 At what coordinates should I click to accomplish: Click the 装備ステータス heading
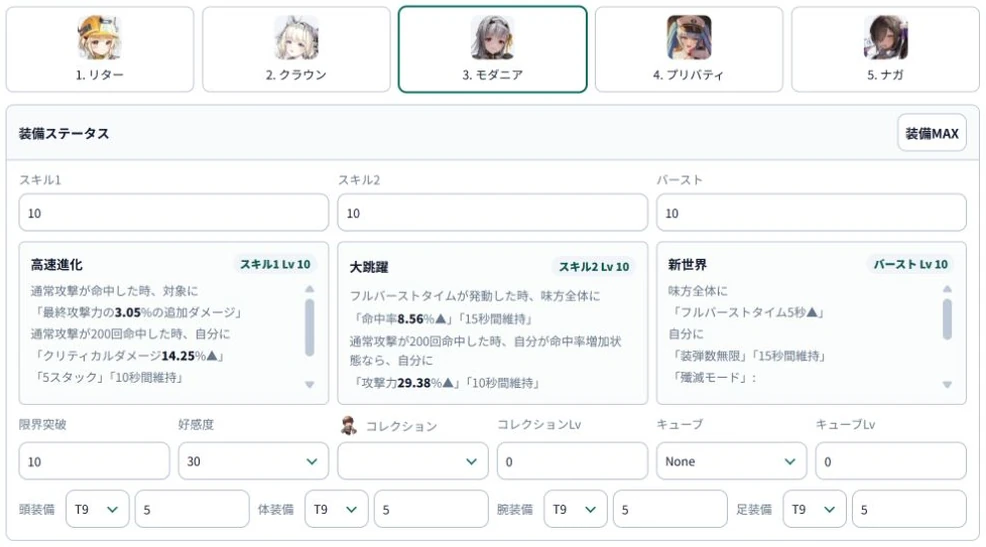[64, 133]
